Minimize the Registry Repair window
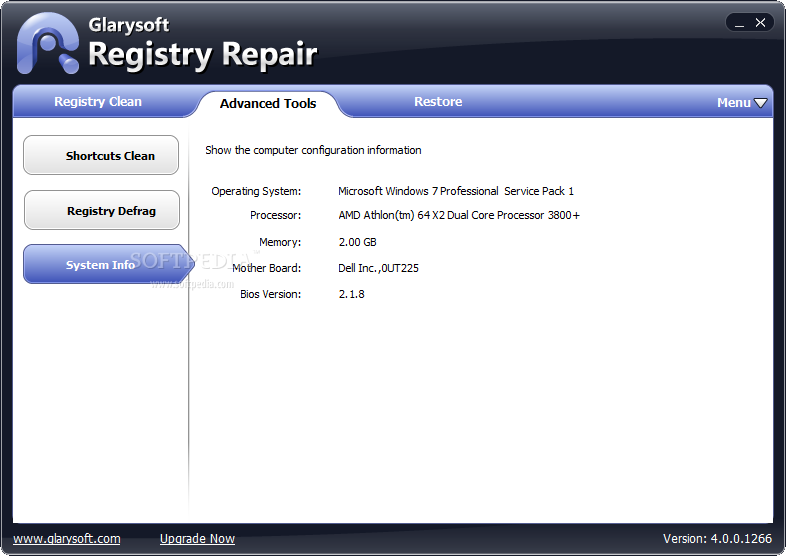Image resolution: width=786 pixels, height=556 pixels. click(x=739, y=23)
